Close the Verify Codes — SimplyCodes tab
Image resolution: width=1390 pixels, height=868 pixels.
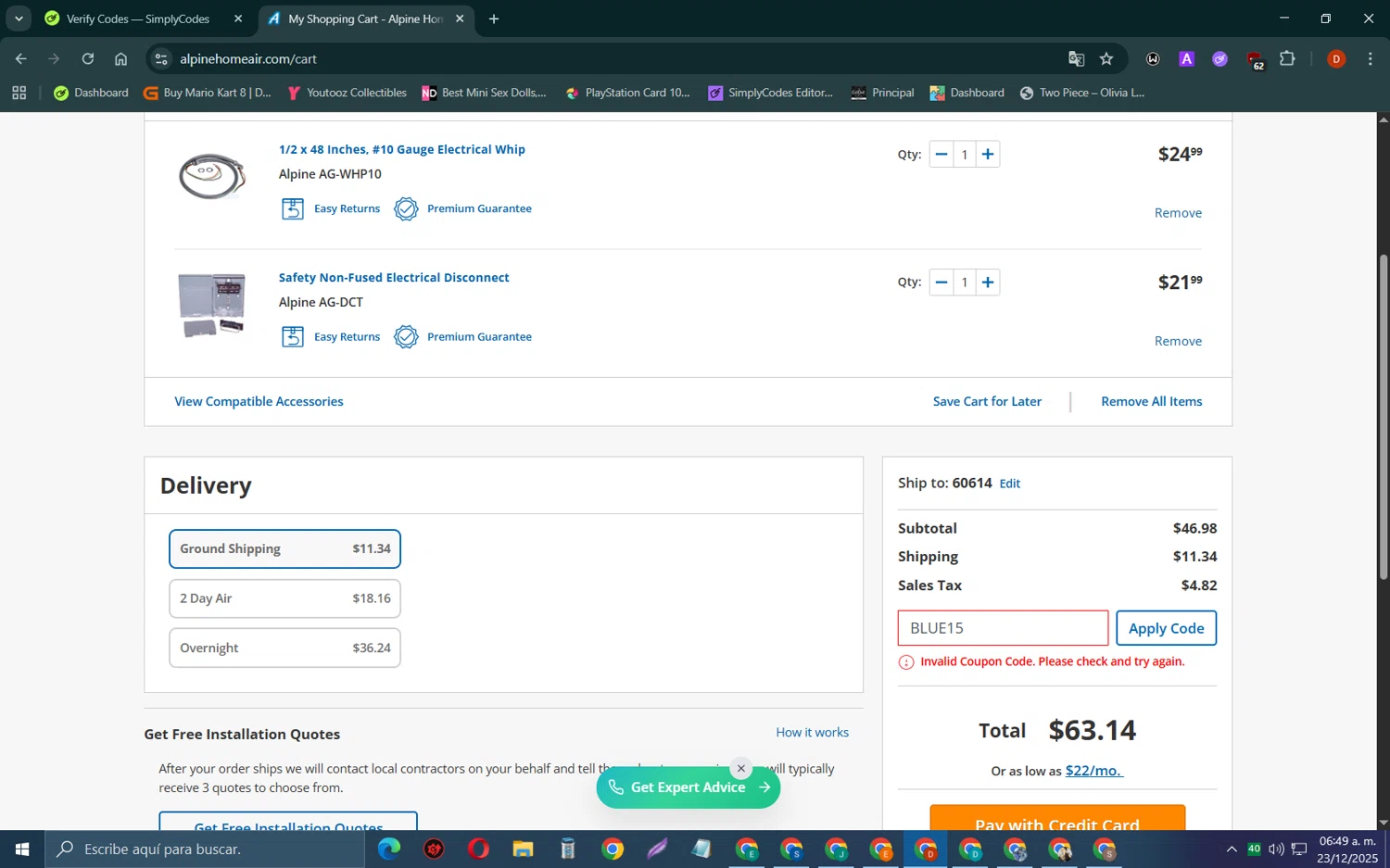tap(238, 19)
